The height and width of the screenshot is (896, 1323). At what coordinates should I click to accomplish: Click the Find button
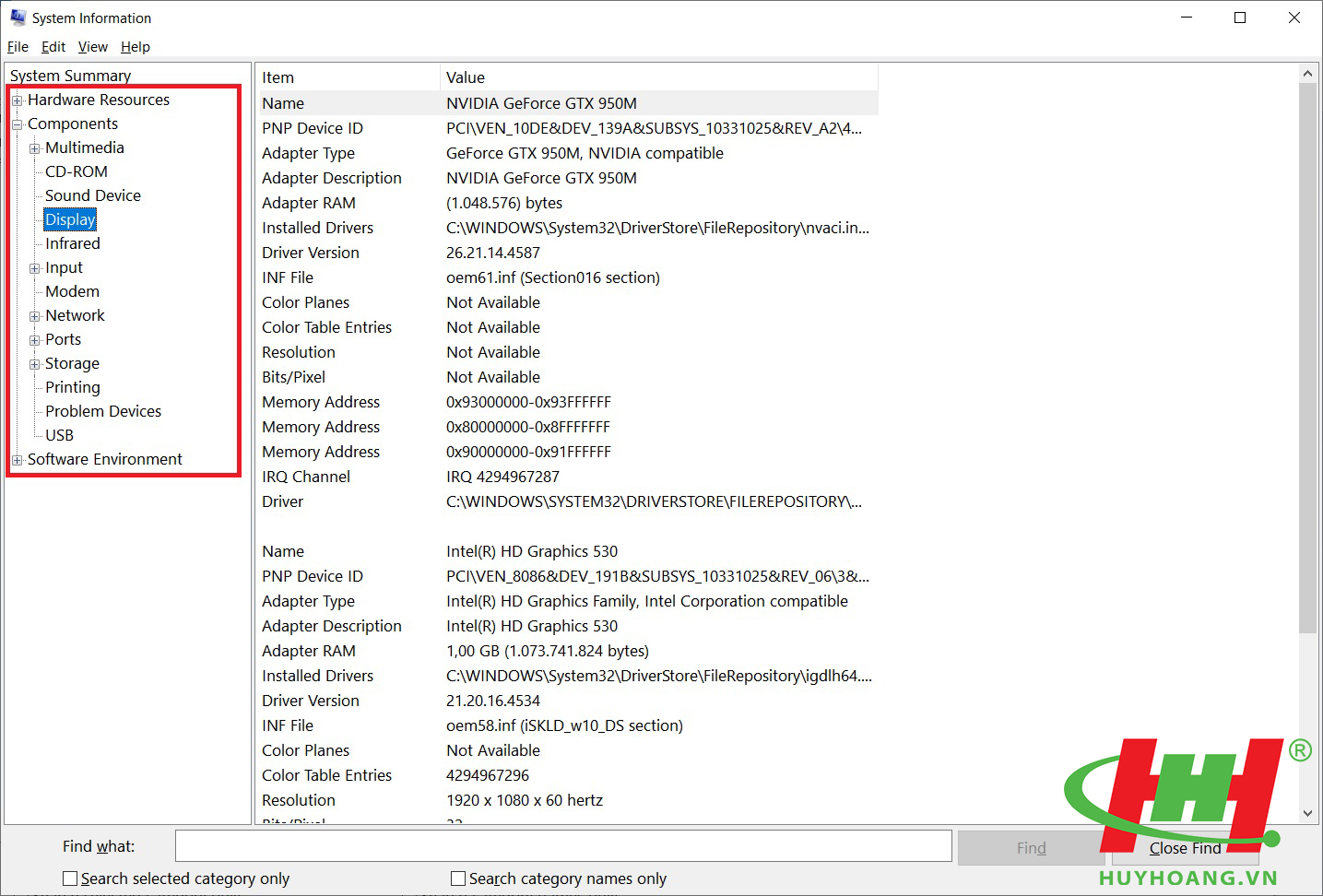coord(1031,848)
